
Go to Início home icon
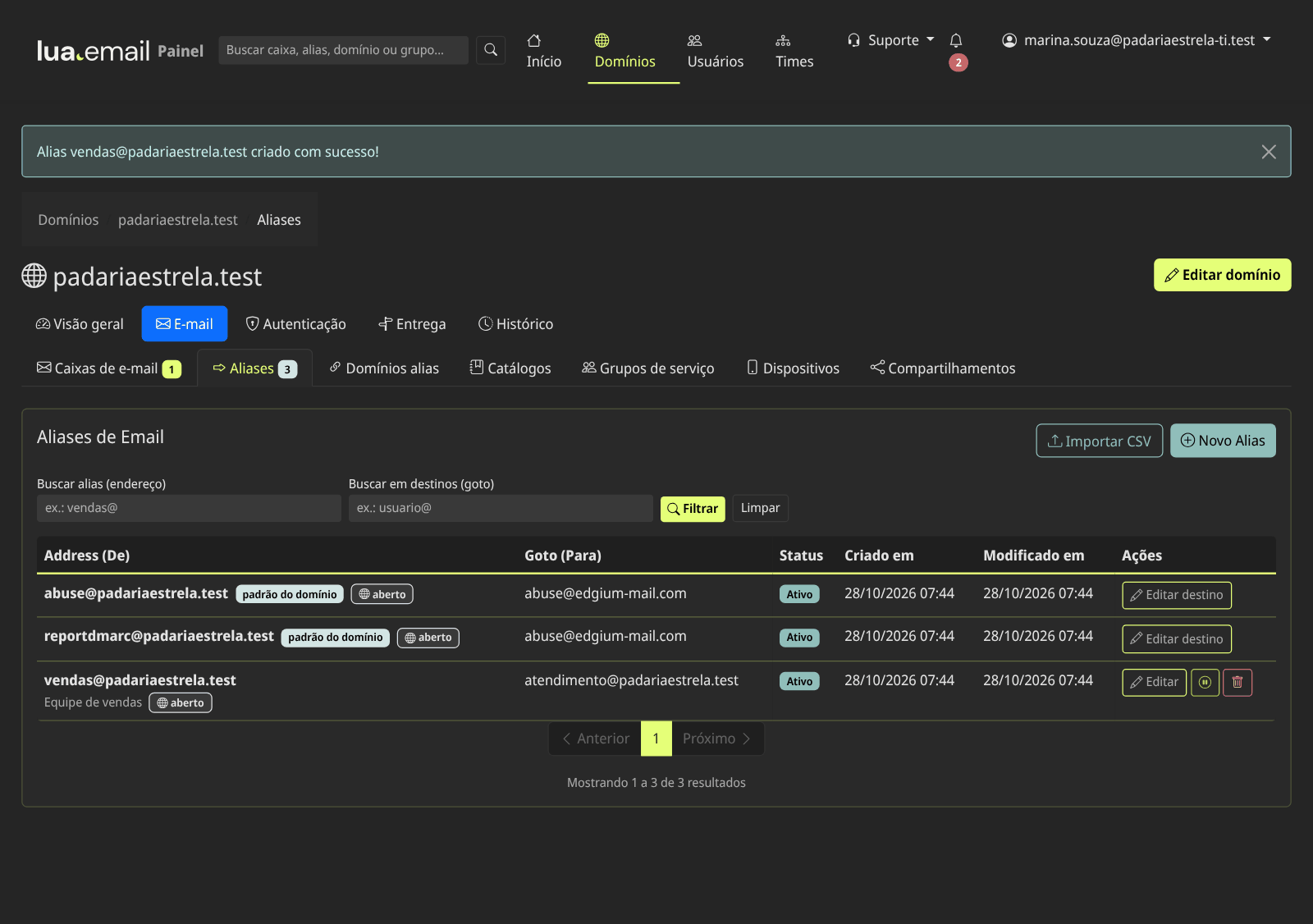coord(534,41)
